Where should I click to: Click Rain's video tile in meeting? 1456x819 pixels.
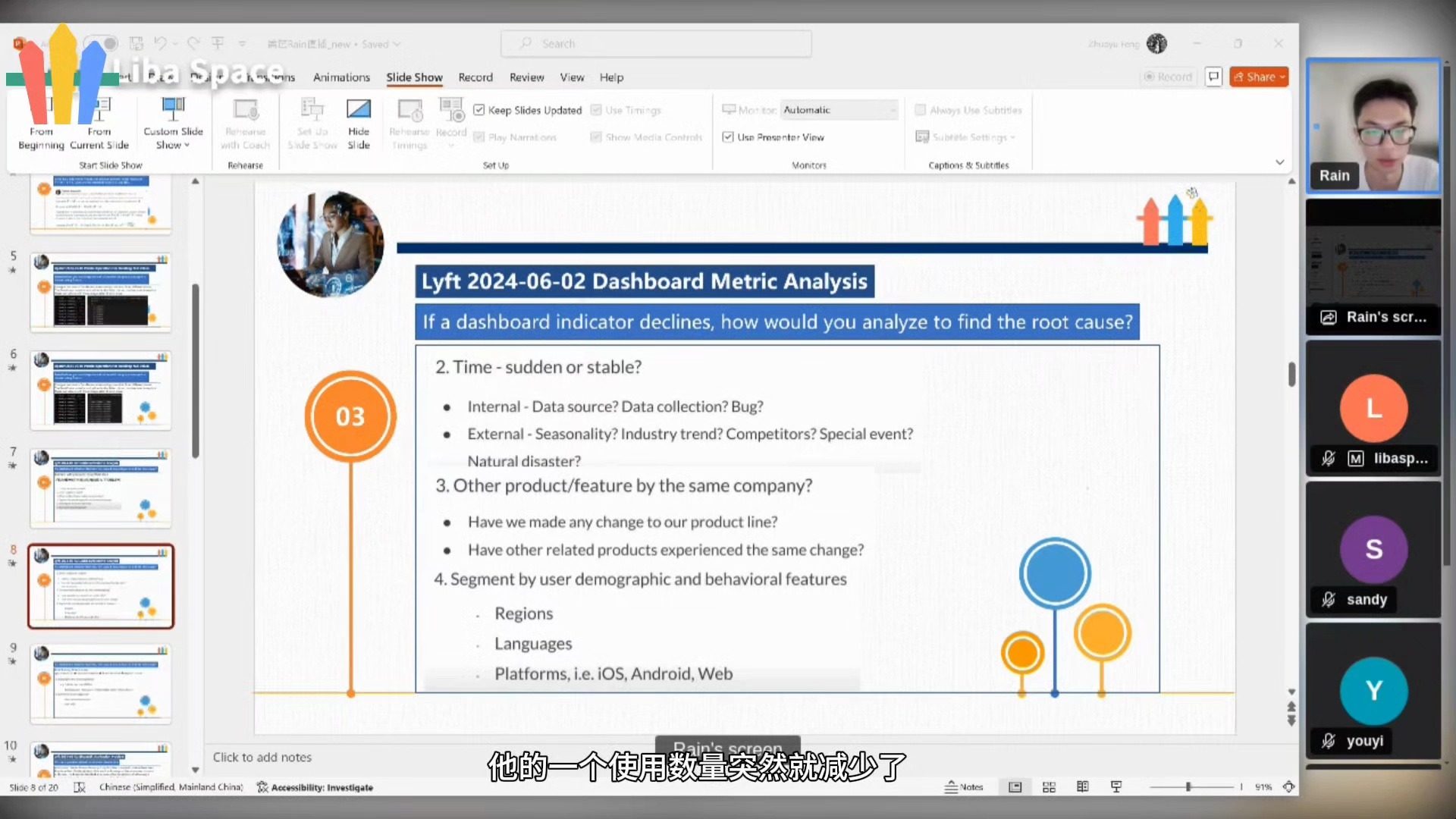click(x=1373, y=126)
